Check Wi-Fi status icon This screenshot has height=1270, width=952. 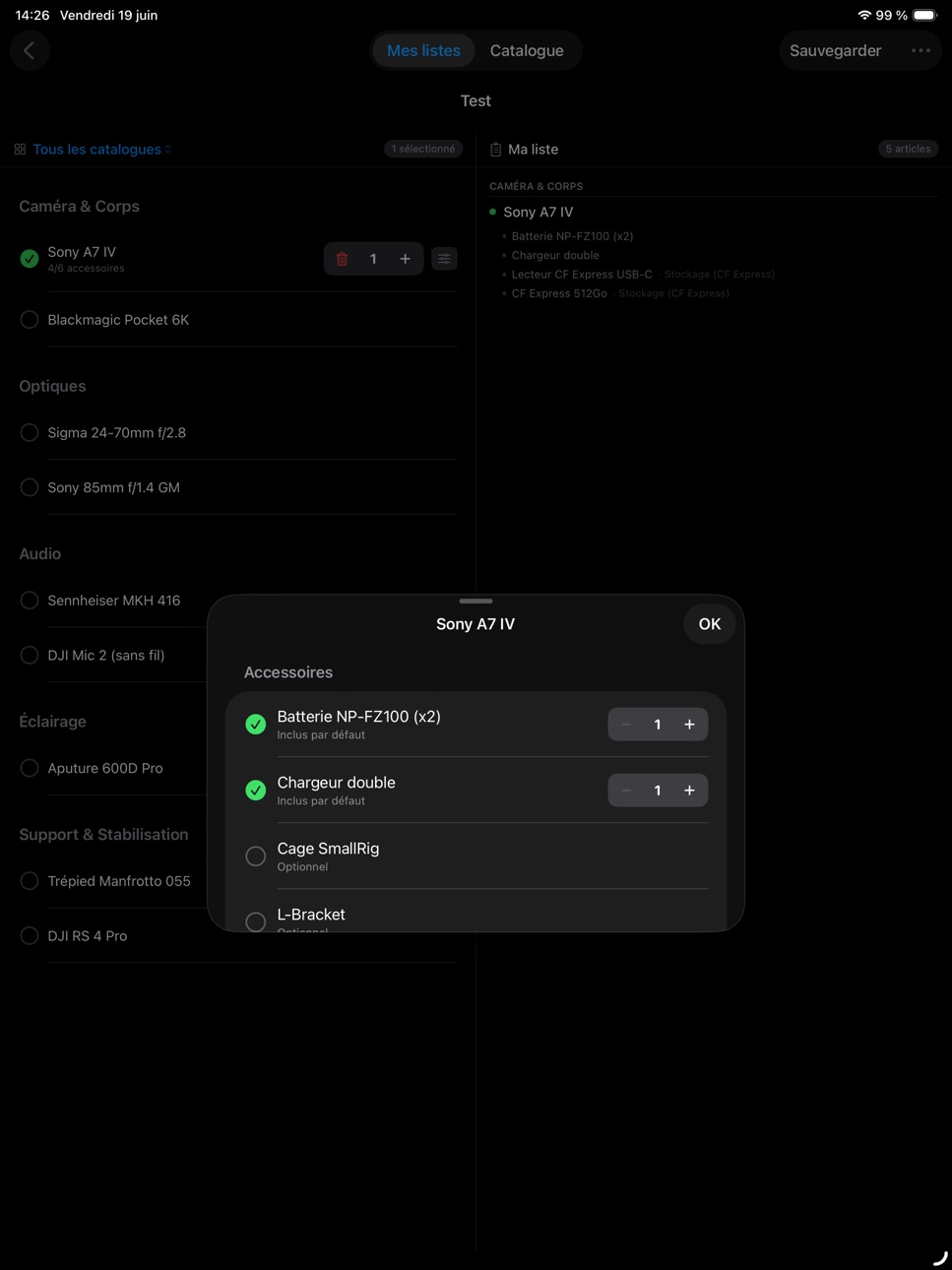[x=864, y=15]
